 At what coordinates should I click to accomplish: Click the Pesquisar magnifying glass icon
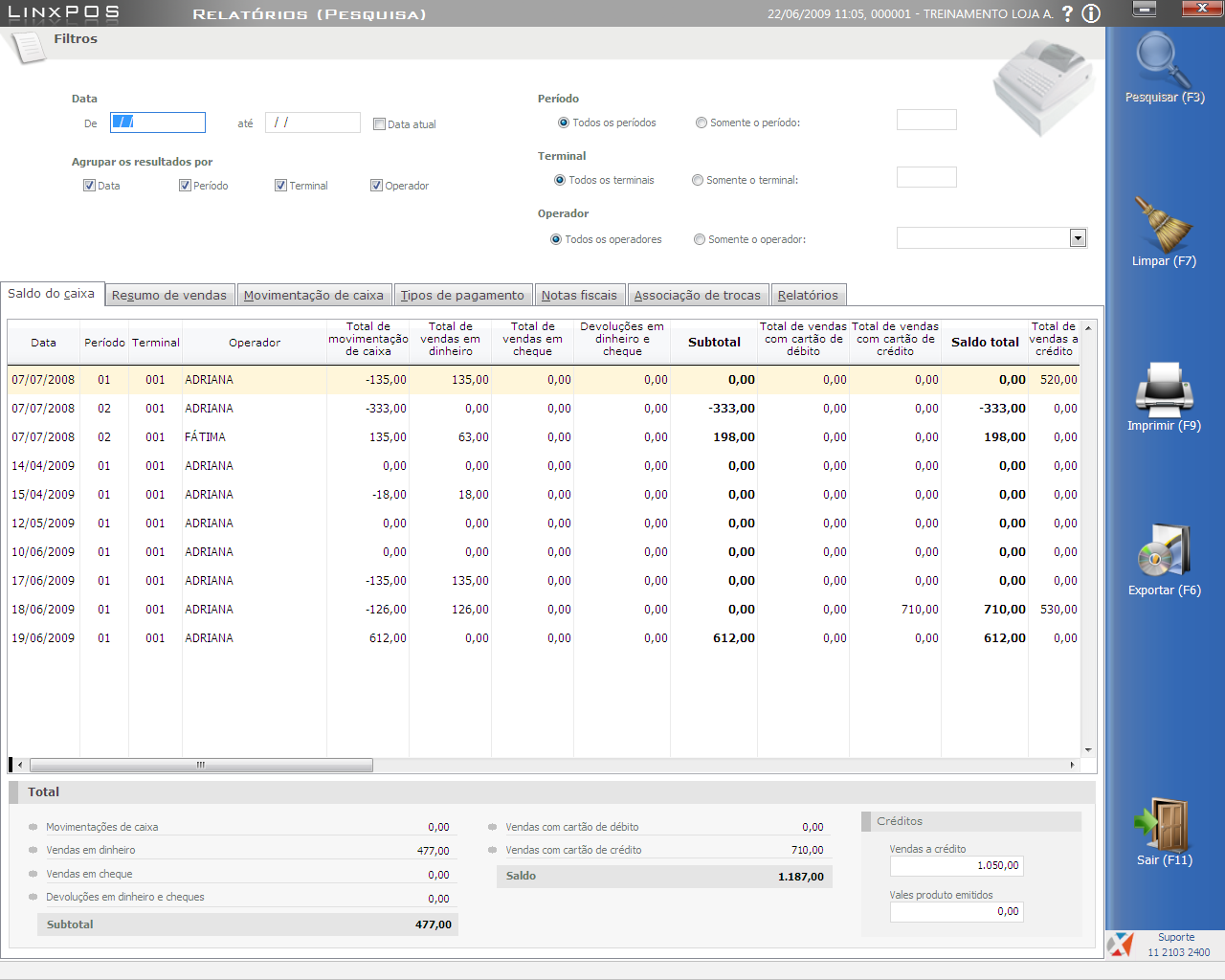[x=1163, y=60]
